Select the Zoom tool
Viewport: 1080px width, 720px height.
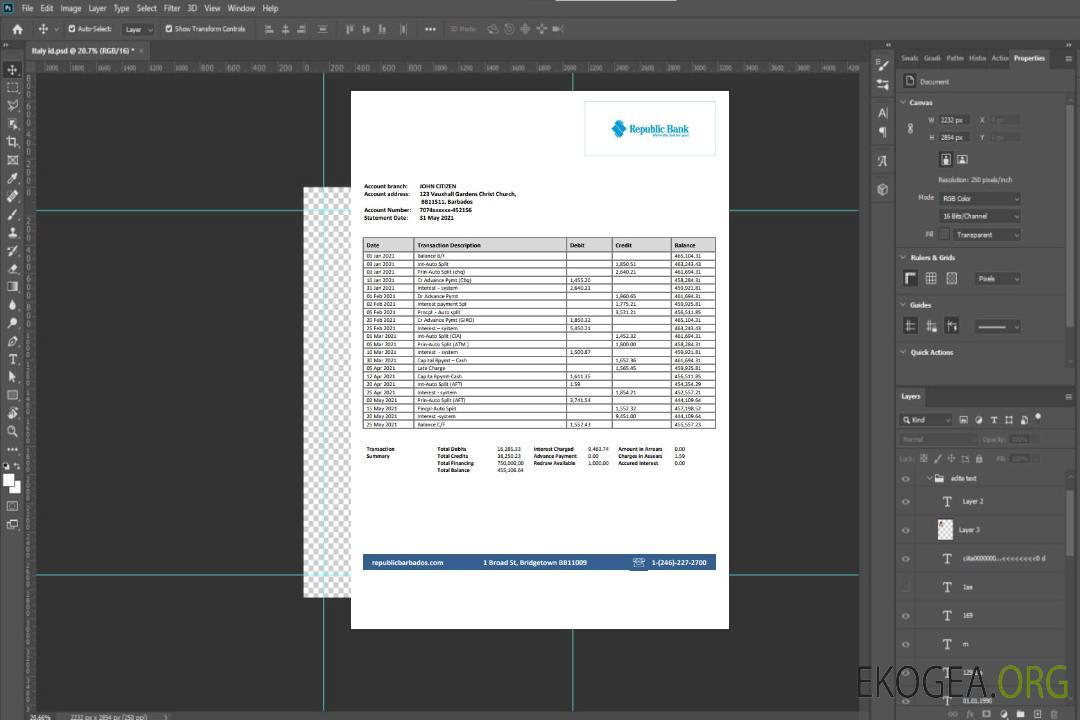[12, 431]
